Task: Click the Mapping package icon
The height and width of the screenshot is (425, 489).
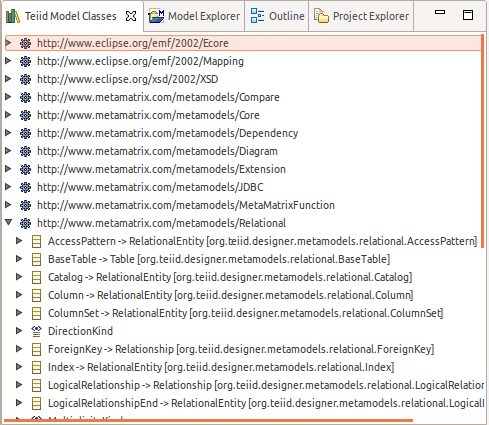Action: coord(25,61)
